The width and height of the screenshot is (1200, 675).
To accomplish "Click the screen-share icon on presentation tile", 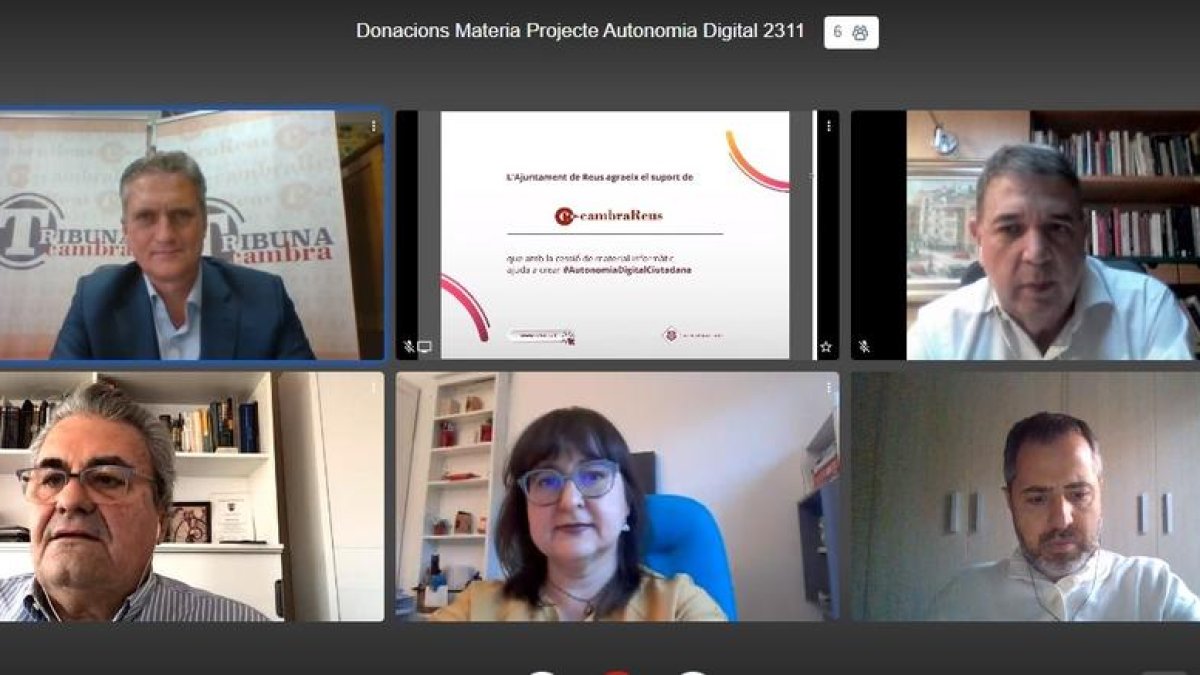I will tap(425, 347).
